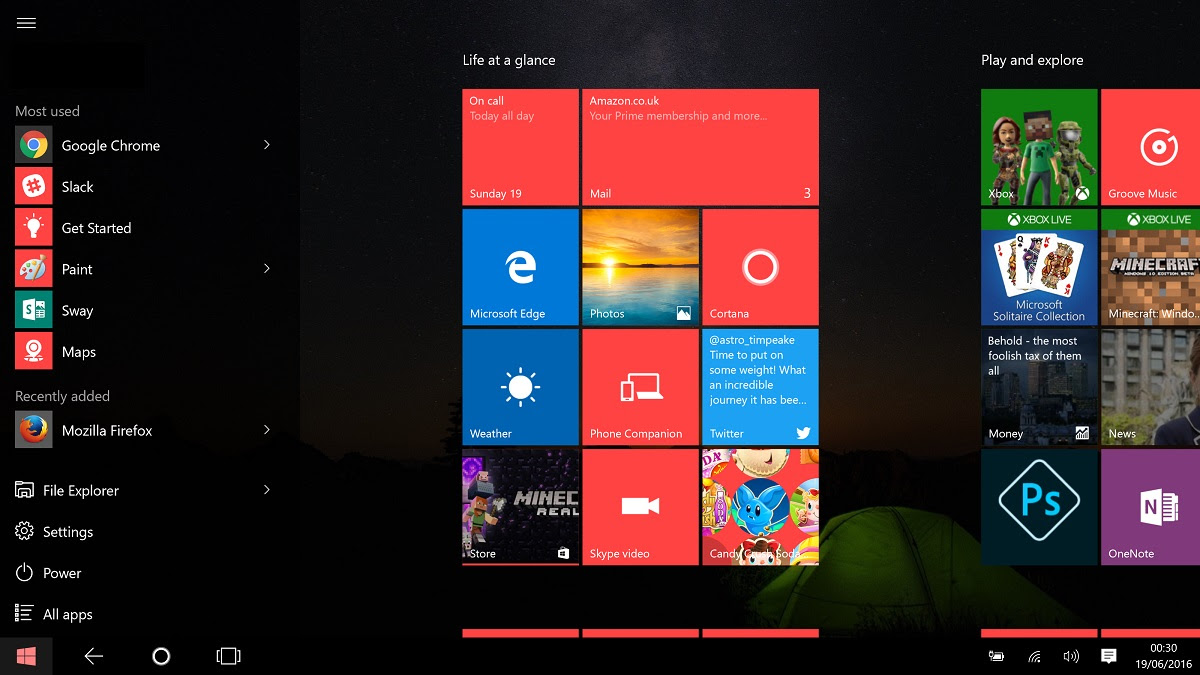
Task: Open Task View in the taskbar
Action: (x=228, y=656)
